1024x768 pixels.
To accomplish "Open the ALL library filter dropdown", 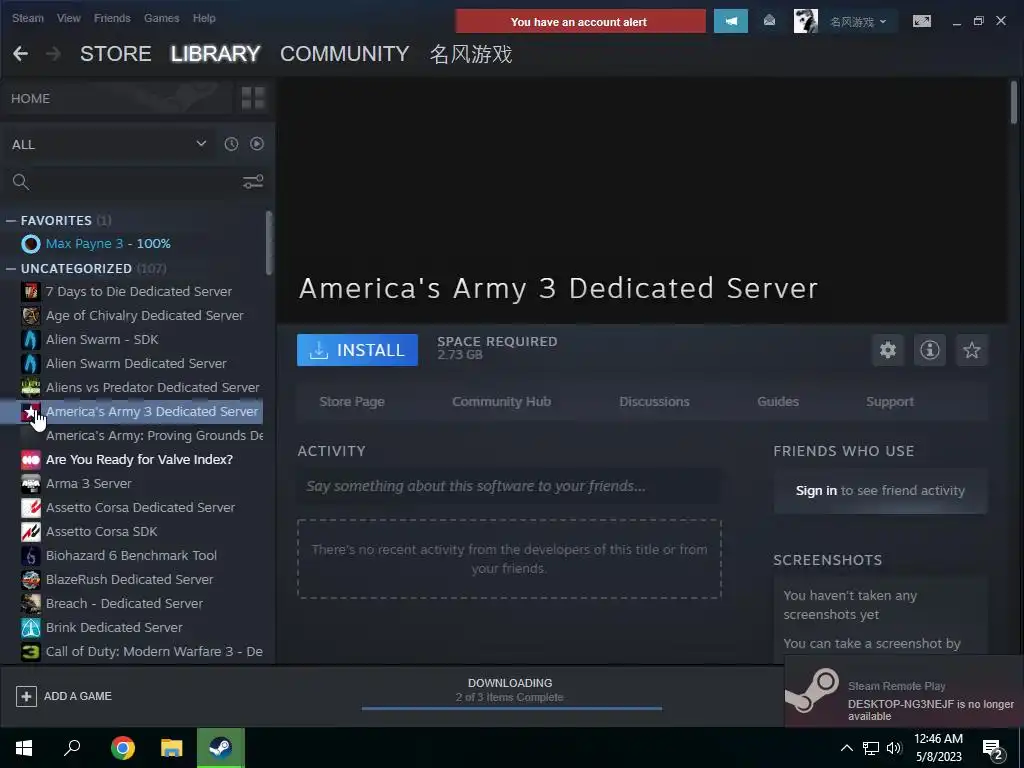I will pyautogui.click(x=109, y=144).
